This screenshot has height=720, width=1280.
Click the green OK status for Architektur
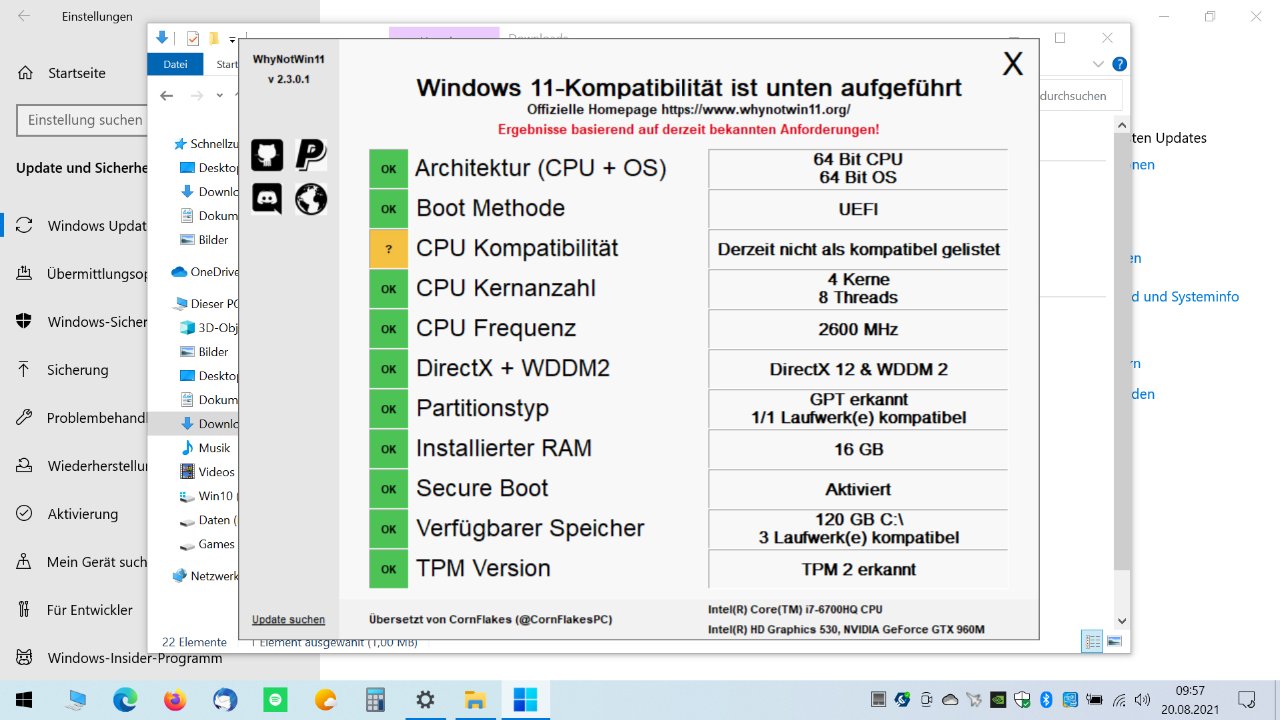pyautogui.click(x=389, y=169)
